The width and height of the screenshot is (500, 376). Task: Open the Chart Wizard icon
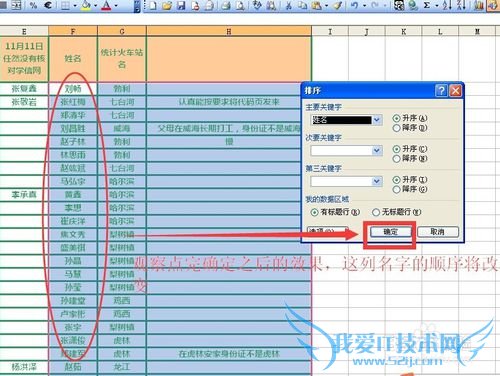point(479,5)
